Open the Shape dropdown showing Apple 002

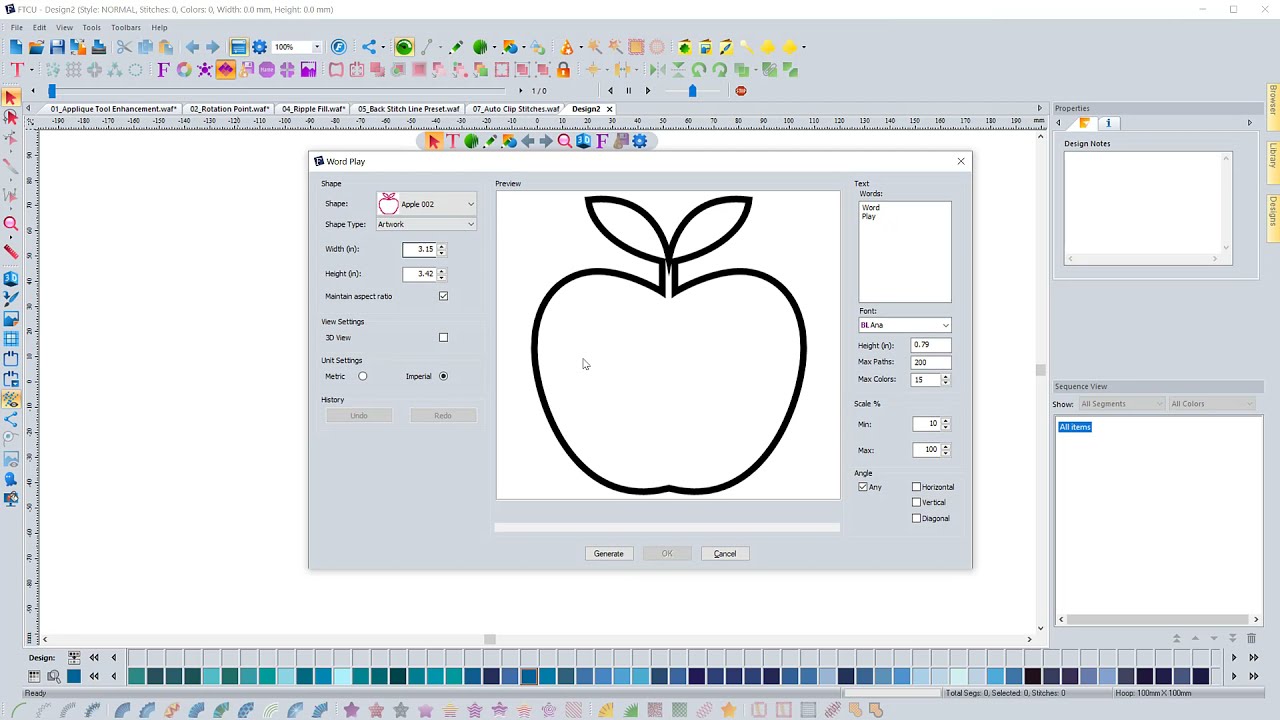(426, 204)
